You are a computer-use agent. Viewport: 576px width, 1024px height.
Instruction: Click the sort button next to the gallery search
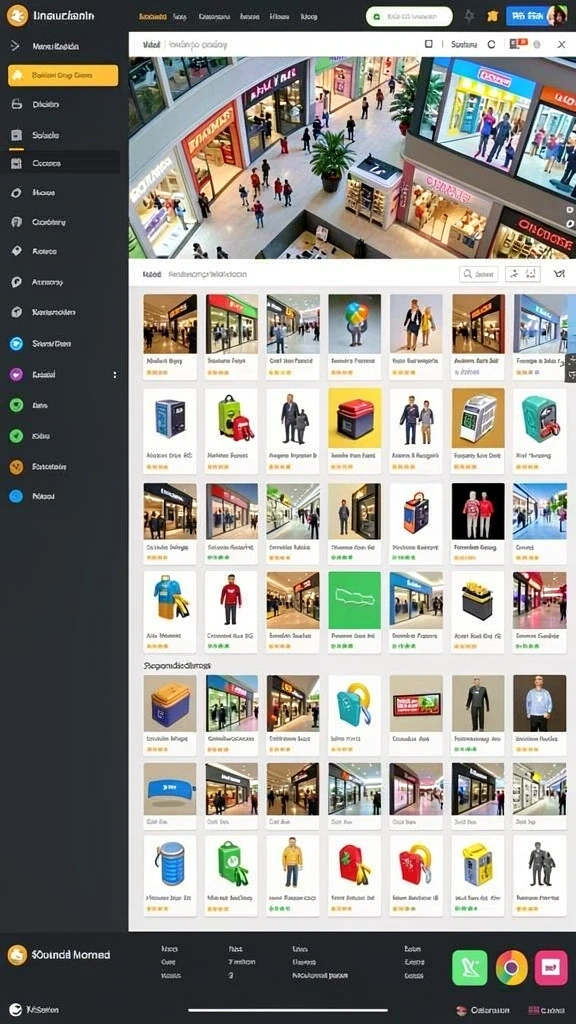point(523,274)
